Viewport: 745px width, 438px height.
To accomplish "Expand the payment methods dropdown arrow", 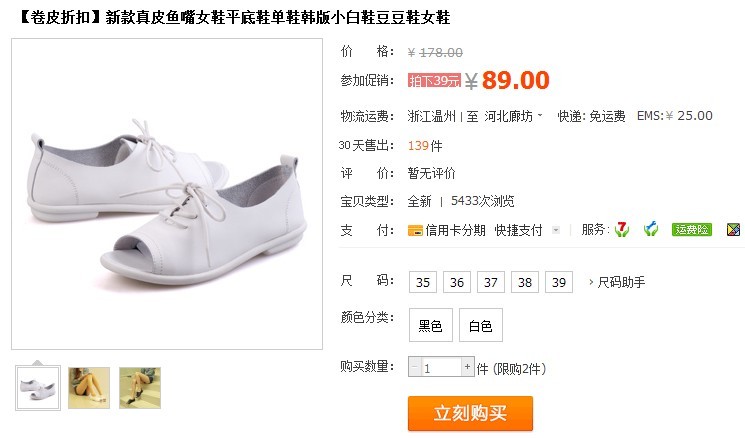I will click(555, 231).
